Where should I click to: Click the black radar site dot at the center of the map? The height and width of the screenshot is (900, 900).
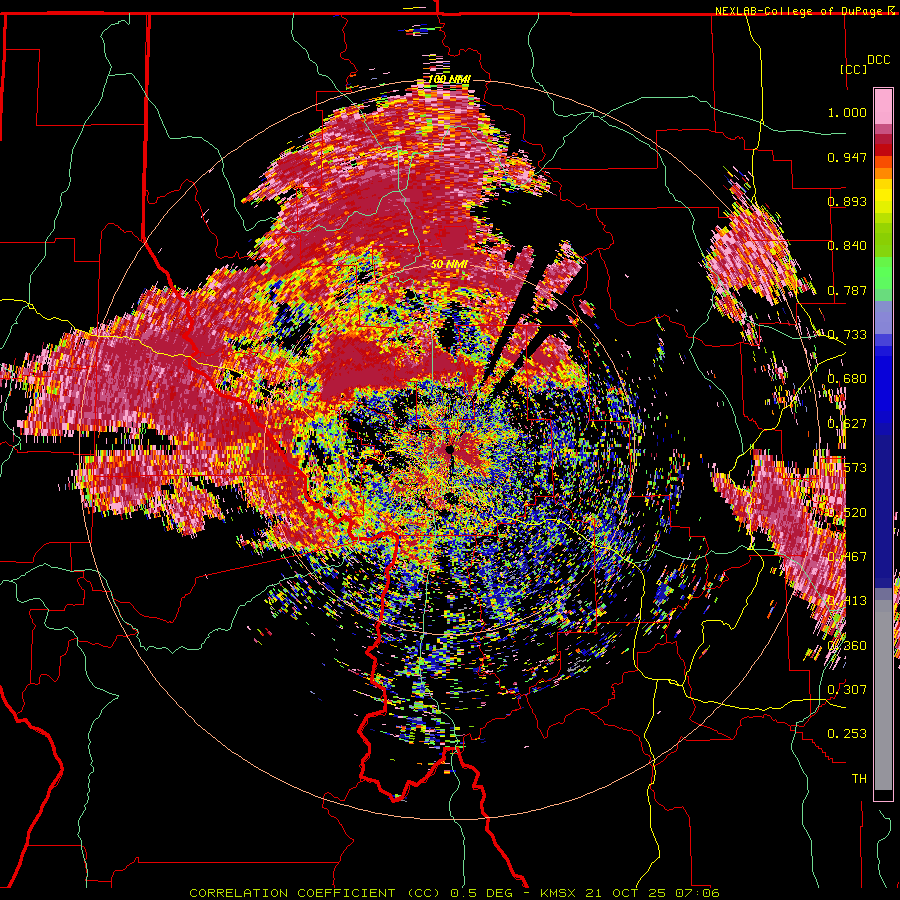tap(450, 449)
